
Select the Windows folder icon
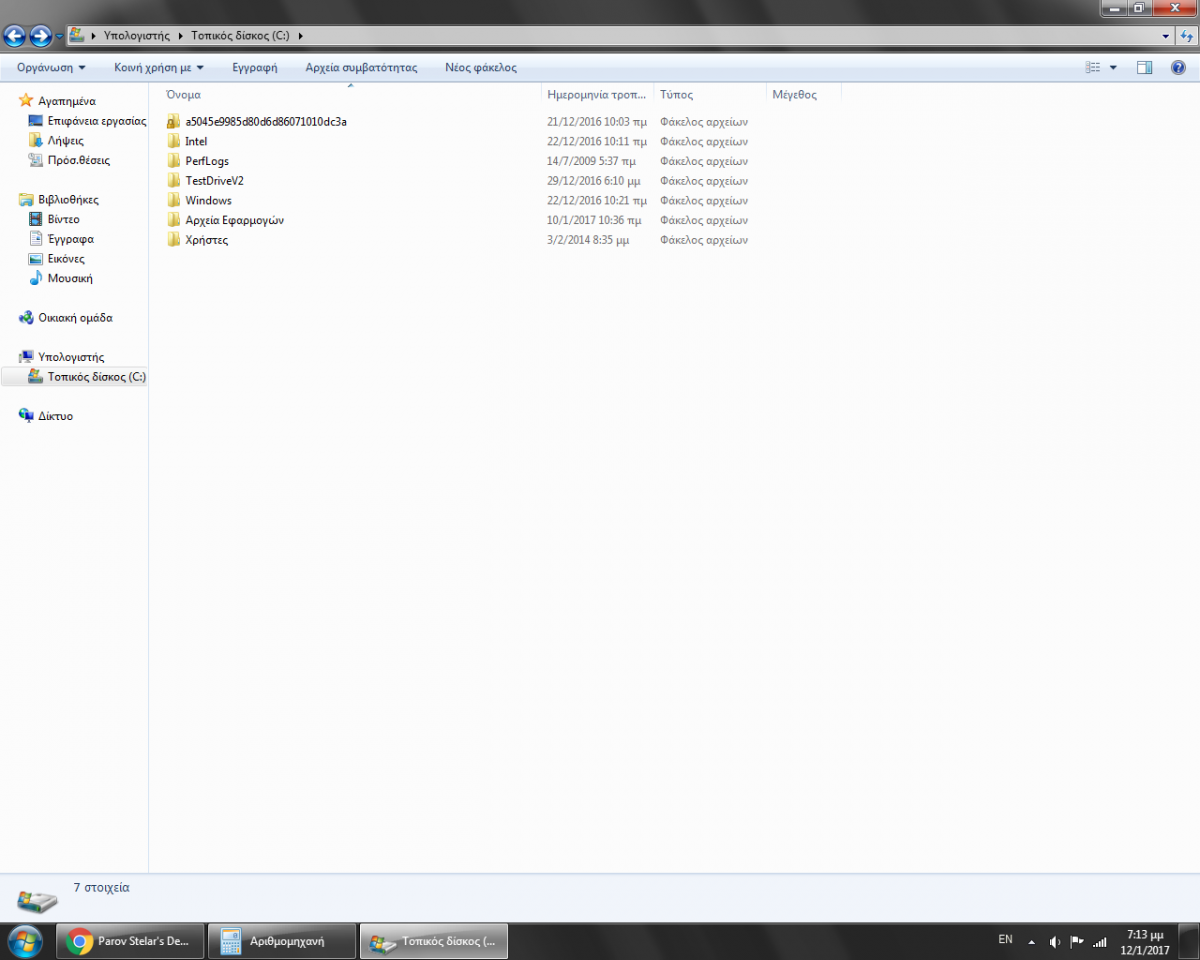tap(174, 200)
